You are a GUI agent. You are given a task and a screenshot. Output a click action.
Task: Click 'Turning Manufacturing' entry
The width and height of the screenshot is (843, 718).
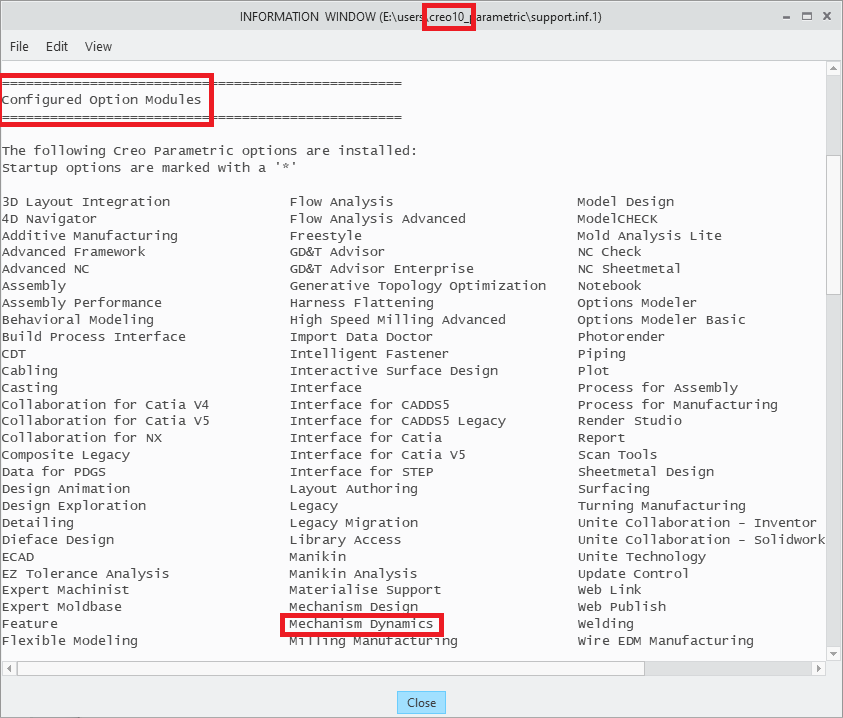pyautogui.click(x=662, y=506)
